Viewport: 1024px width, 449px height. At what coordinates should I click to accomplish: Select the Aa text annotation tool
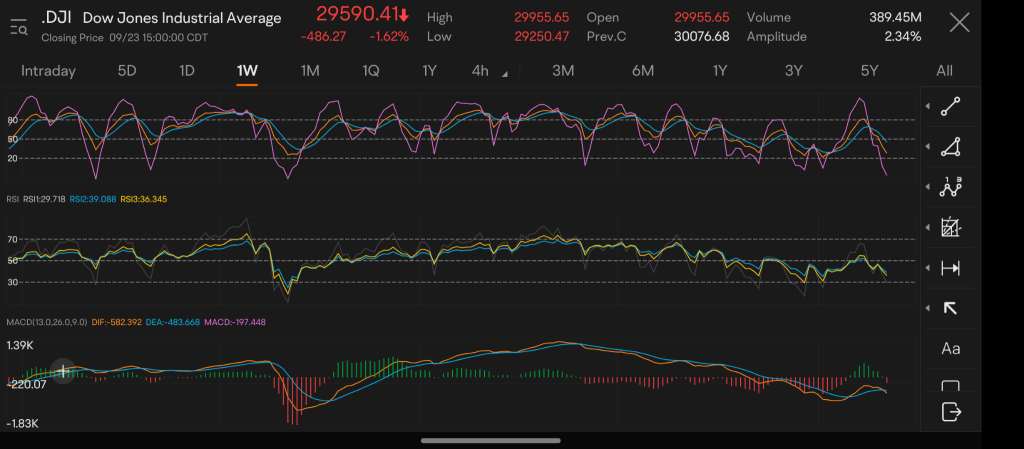950,348
